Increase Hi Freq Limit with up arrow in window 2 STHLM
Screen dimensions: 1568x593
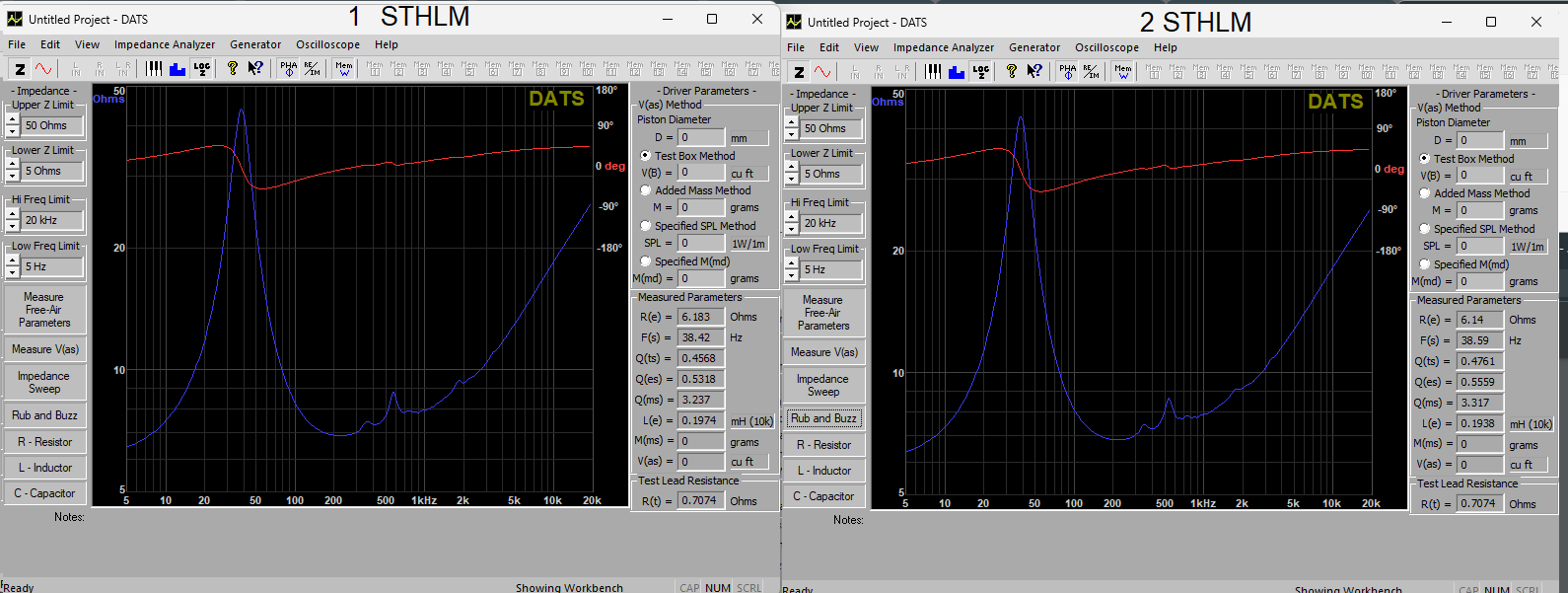tap(792, 217)
